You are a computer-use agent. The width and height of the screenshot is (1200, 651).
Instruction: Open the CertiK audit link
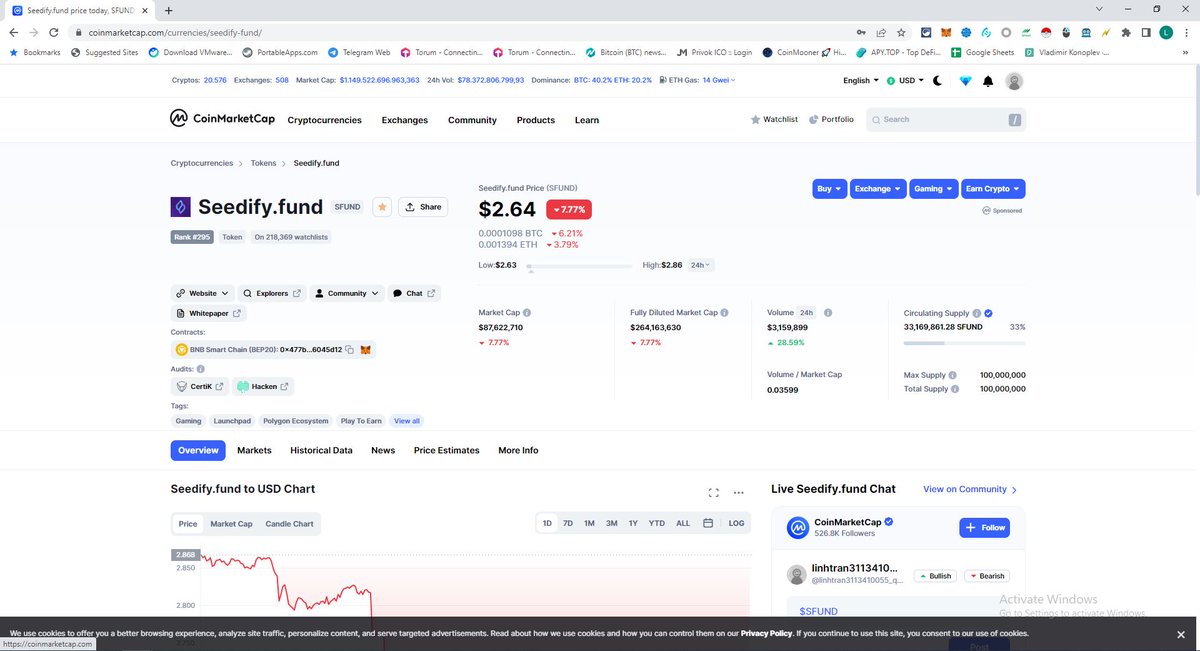[x=200, y=386]
